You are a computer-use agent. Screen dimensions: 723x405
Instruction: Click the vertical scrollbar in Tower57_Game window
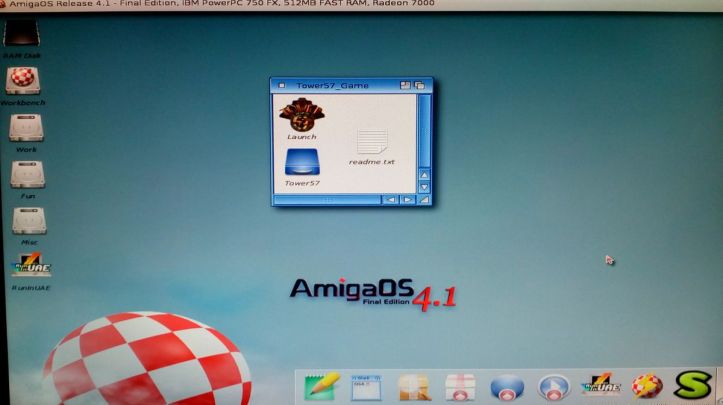[x=424, y=125]
